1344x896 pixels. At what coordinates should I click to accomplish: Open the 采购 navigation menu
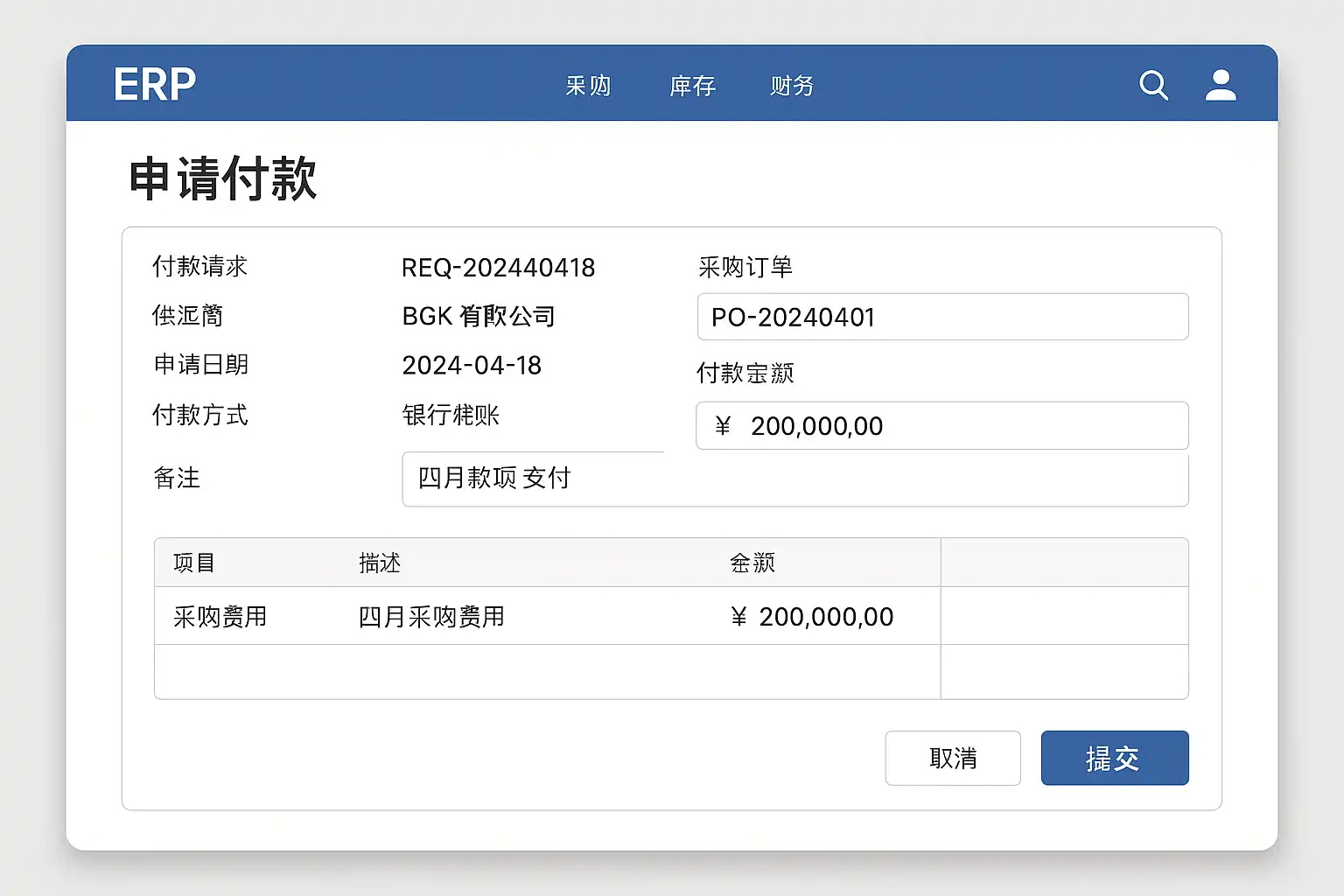pos(588,86)
